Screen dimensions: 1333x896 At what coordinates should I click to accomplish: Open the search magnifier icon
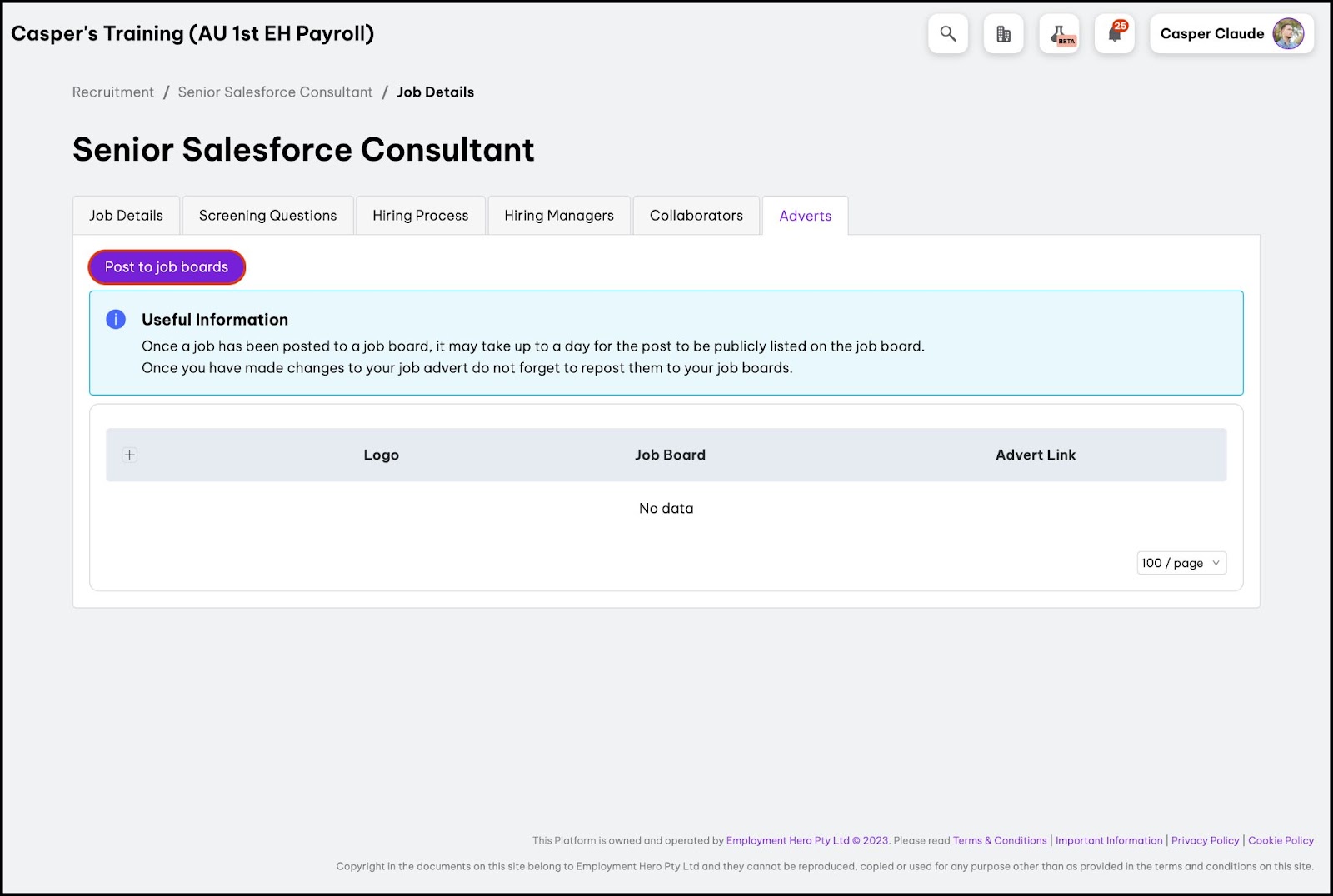[947, 34]
